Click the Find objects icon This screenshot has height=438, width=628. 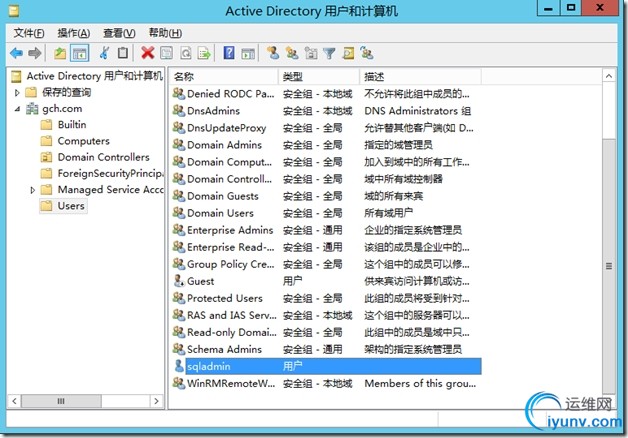pyautogui.click(x=348, y=53)
